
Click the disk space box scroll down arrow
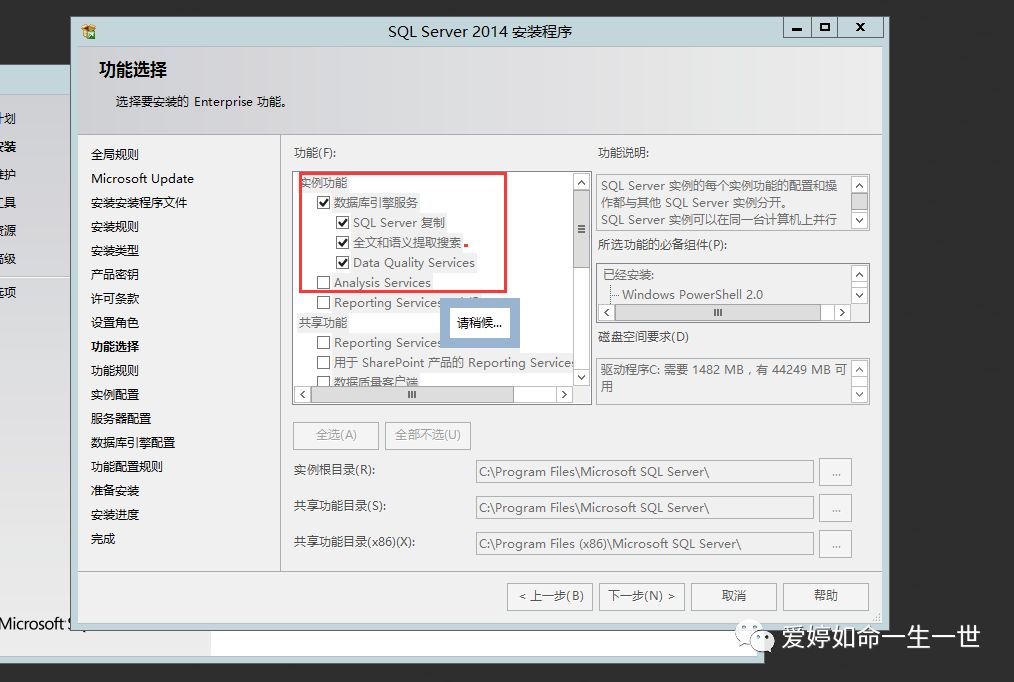click(859, 394)
